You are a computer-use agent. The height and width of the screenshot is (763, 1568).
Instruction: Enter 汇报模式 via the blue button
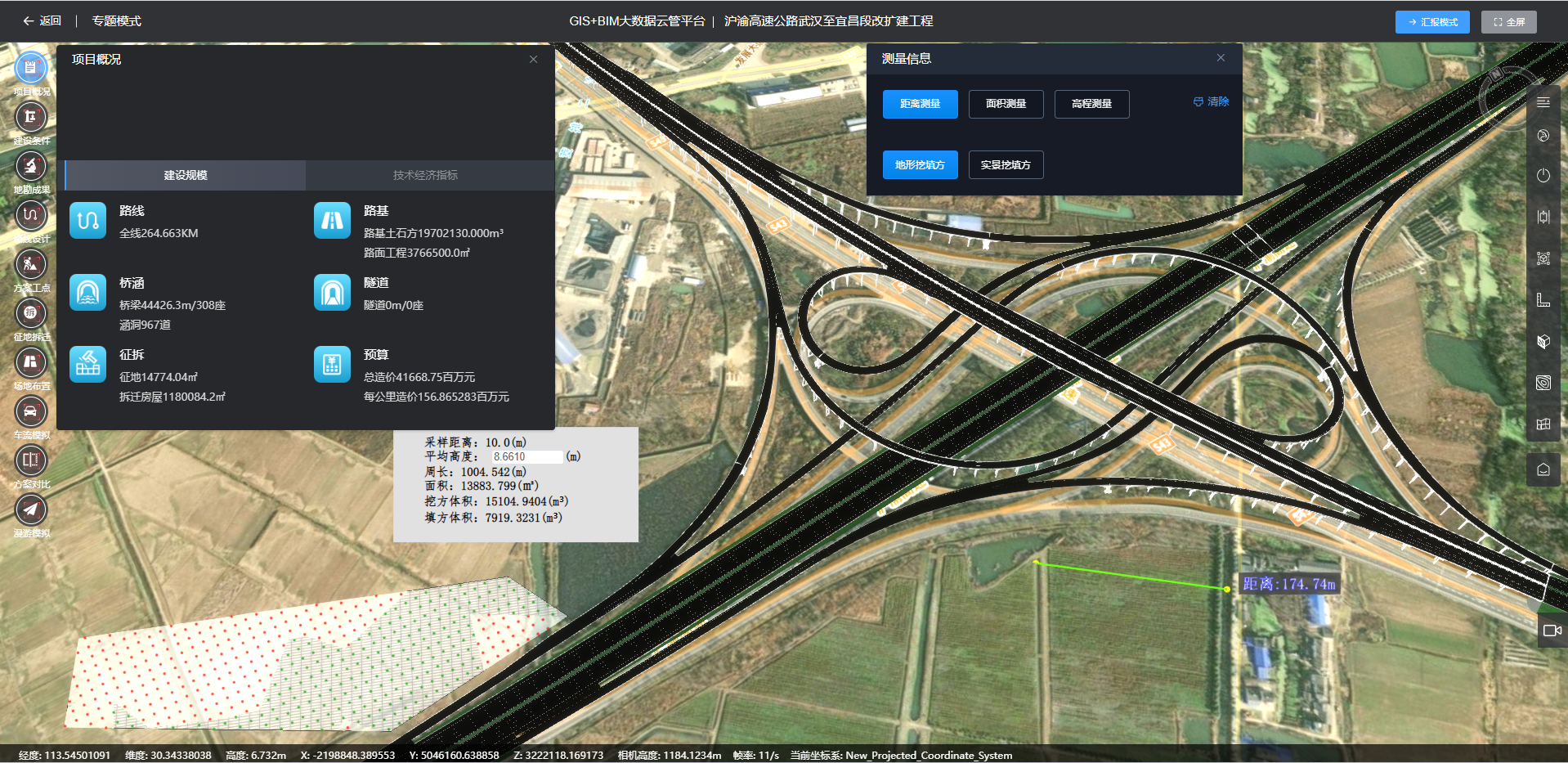1432,22
